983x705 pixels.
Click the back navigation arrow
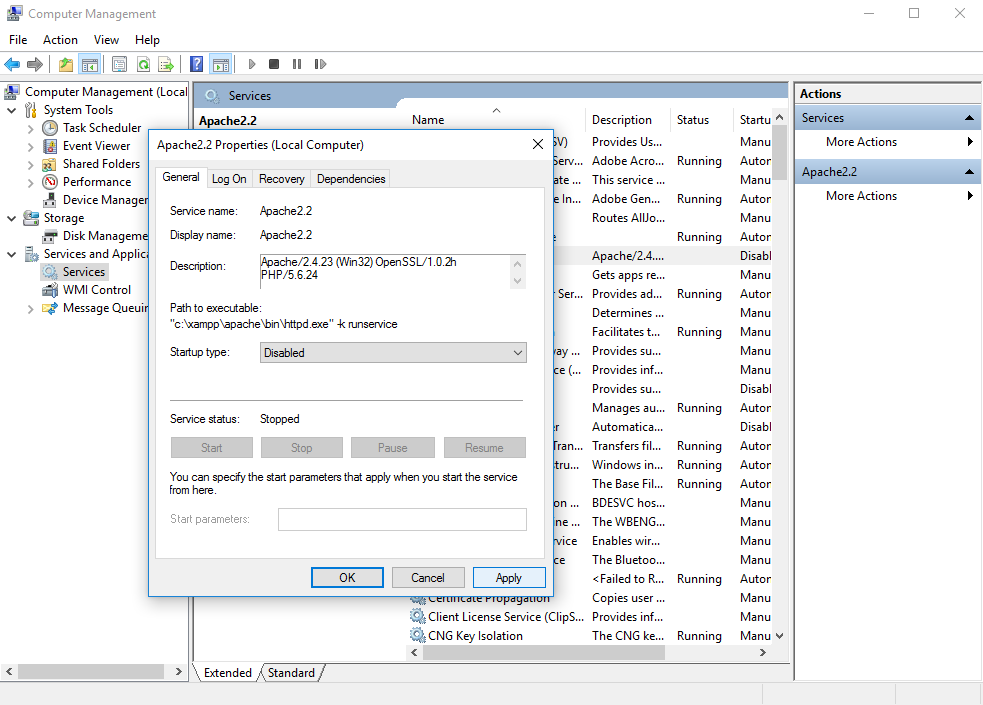click(12, 63)
